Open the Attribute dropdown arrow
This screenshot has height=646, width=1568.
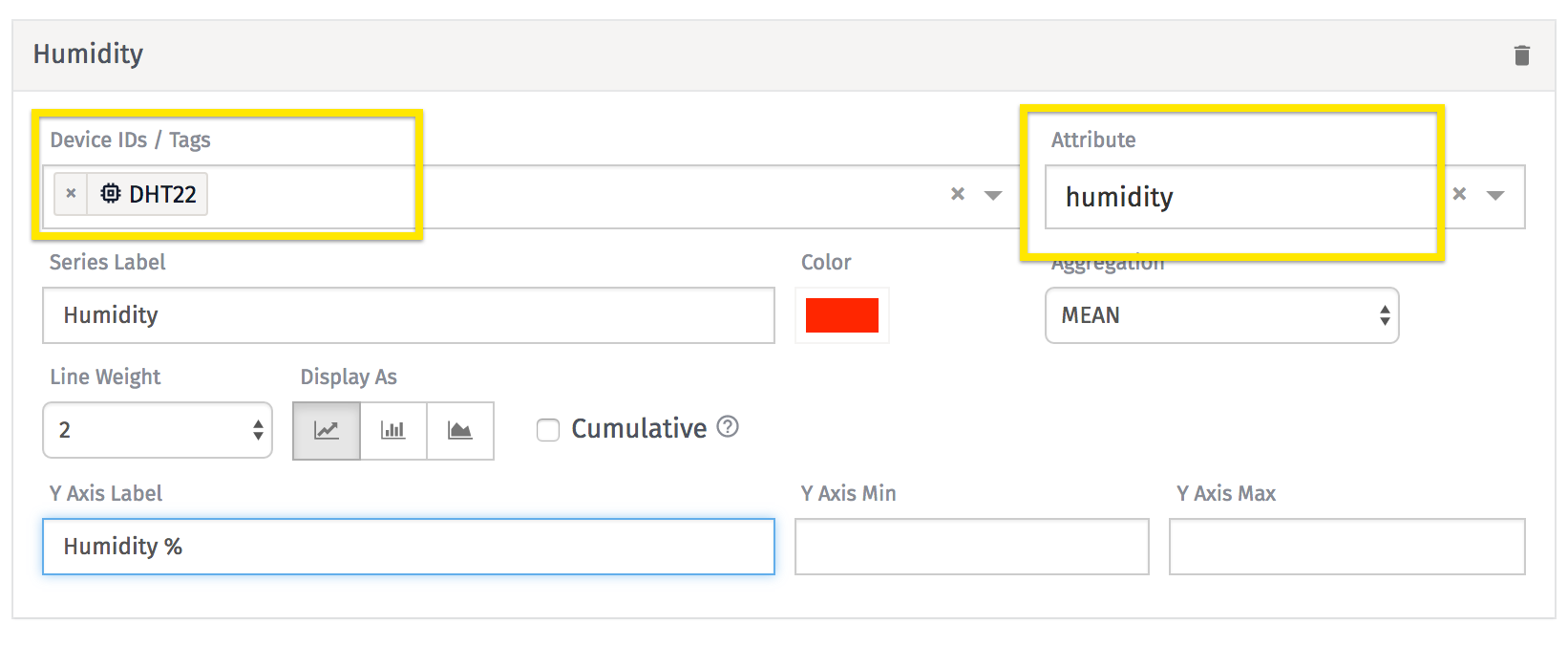pyautogui.click(x=1495, y=195)
